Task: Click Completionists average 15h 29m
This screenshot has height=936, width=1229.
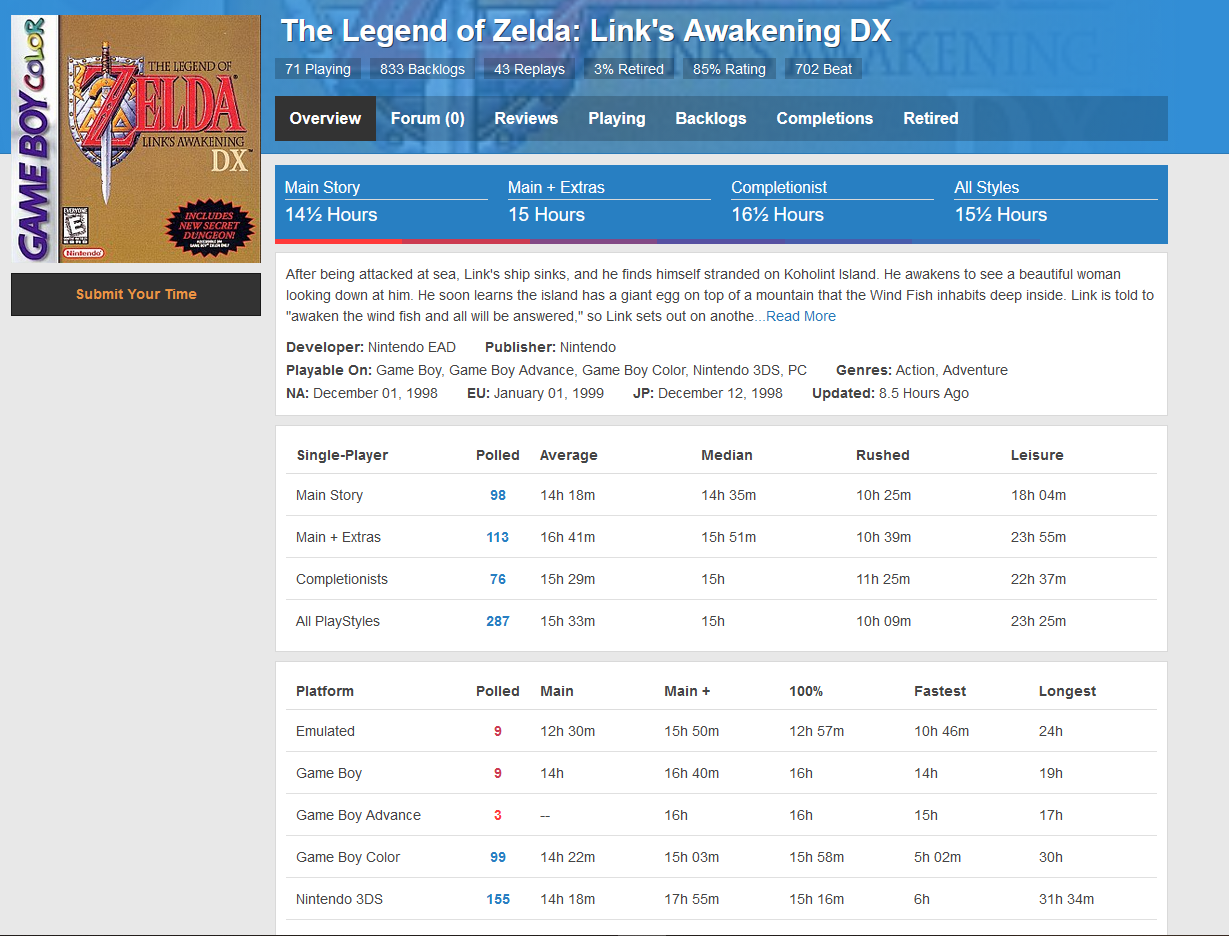Action: coord(567,579)
